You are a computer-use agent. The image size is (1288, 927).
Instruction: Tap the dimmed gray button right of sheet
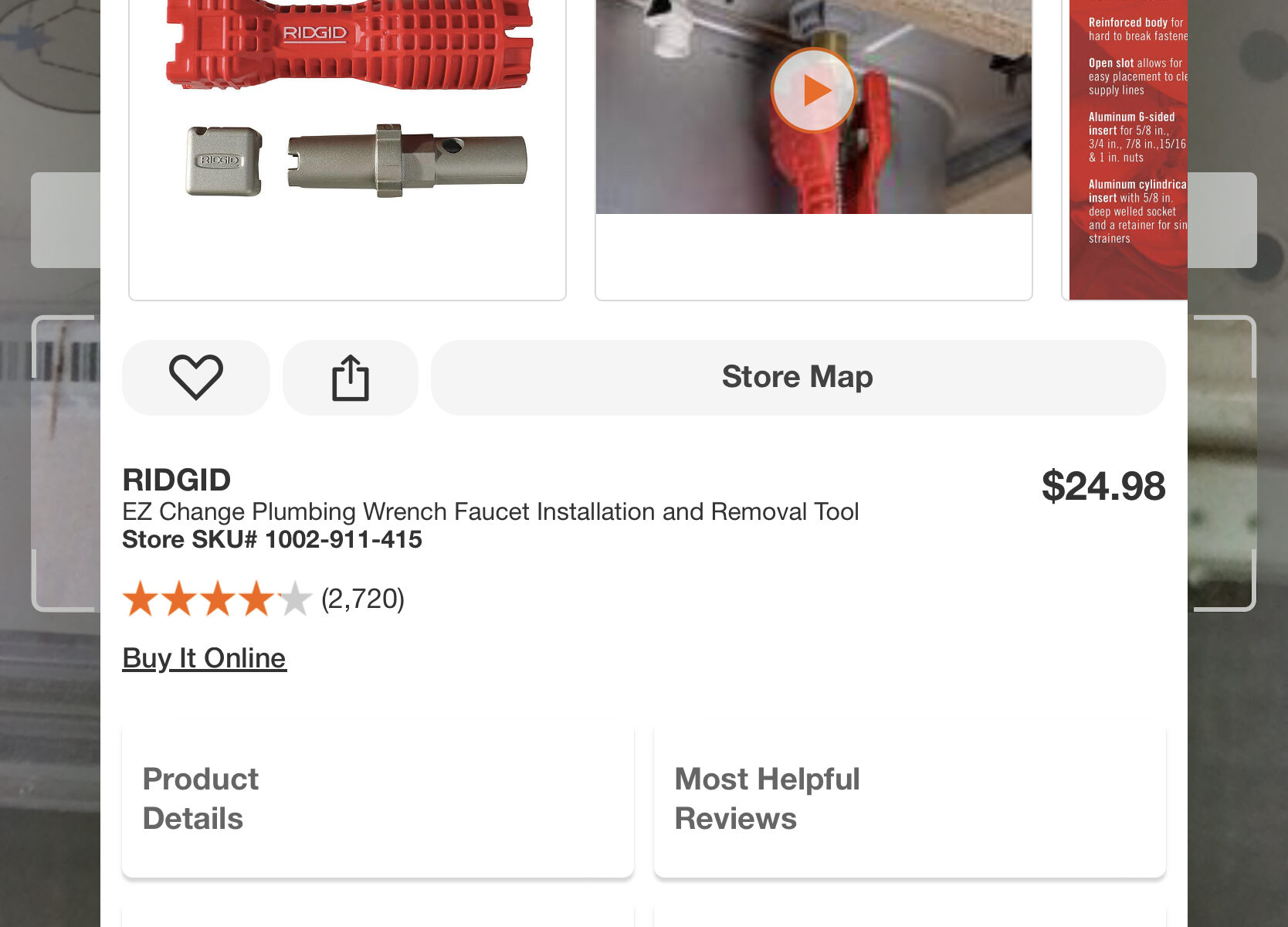point(1222,220)
